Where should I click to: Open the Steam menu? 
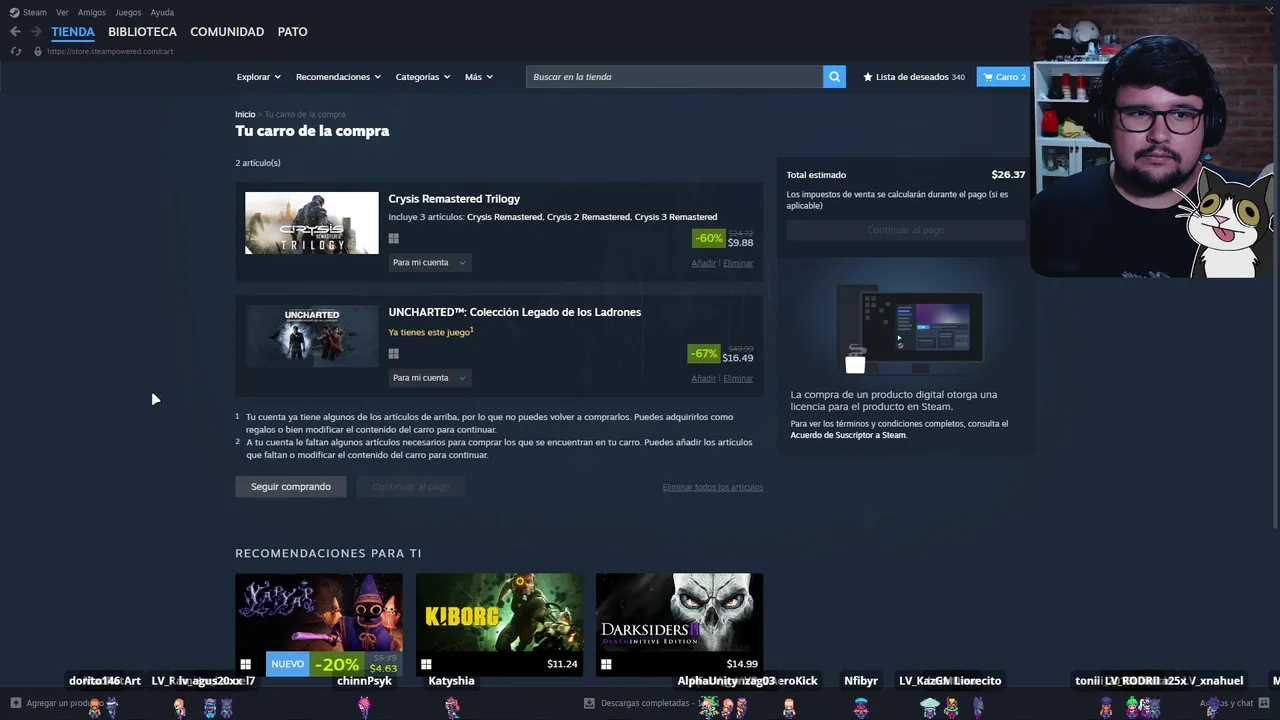(35, 12)
